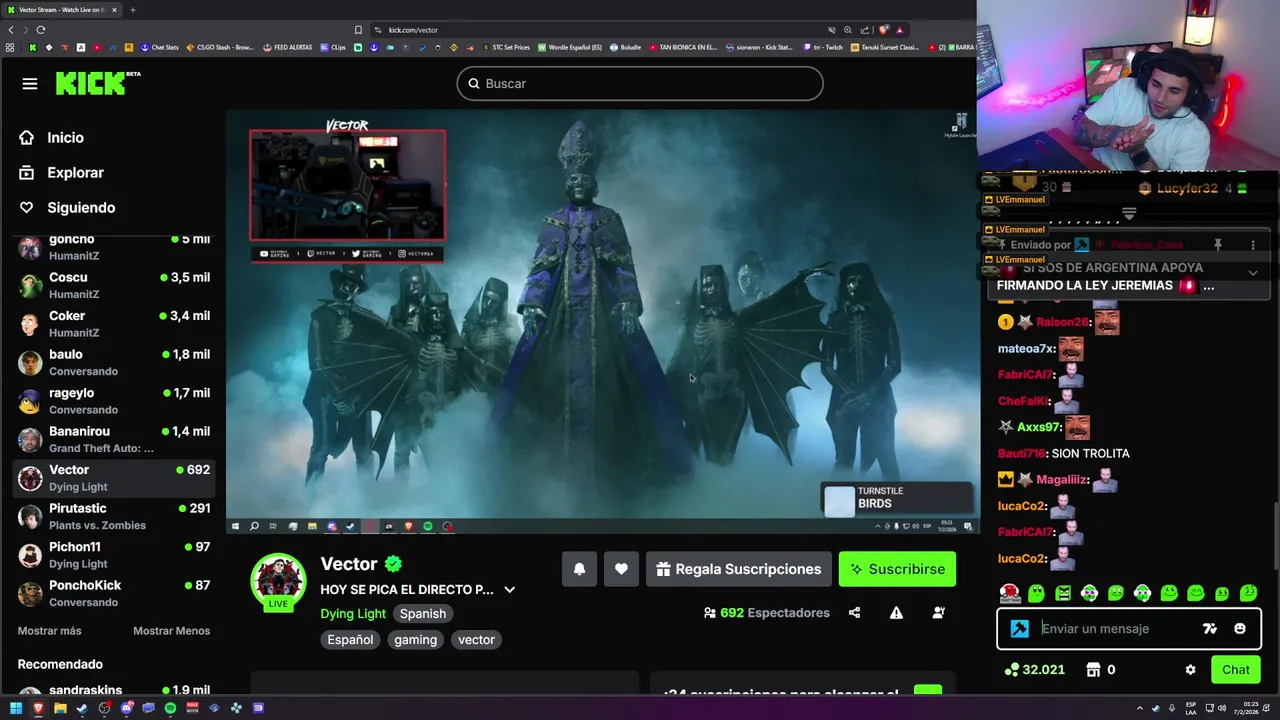Click the Suscribirse button
Image resolution: width=1280 pixels, height=720 pixels.
(x=897, y=569)
